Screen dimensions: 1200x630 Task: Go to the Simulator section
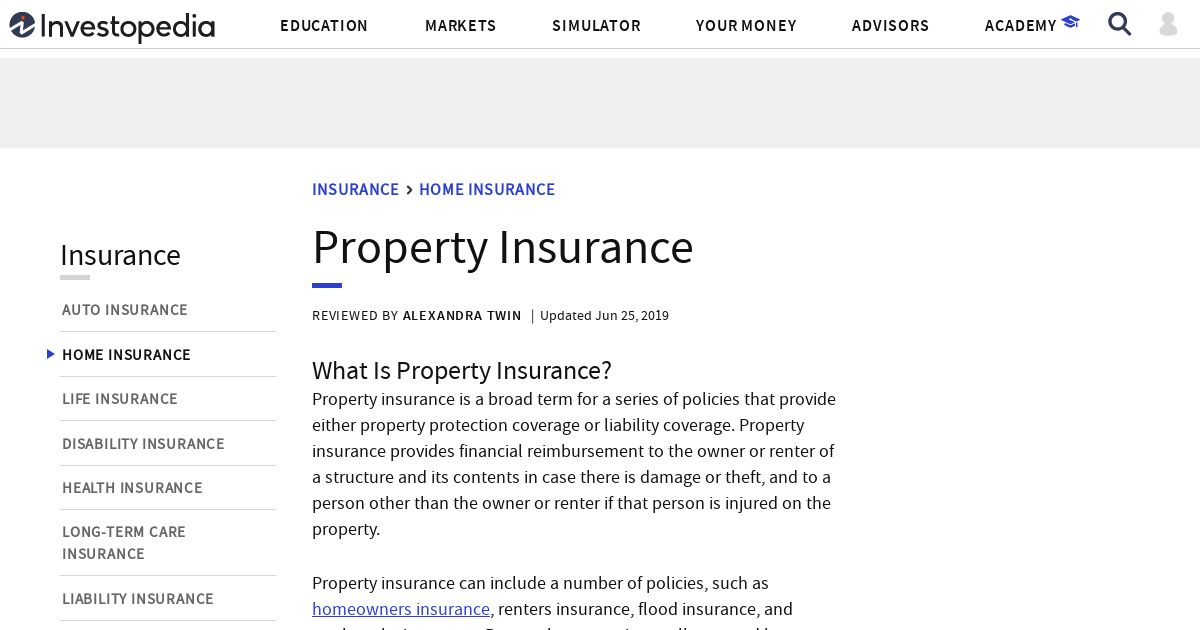596,26
